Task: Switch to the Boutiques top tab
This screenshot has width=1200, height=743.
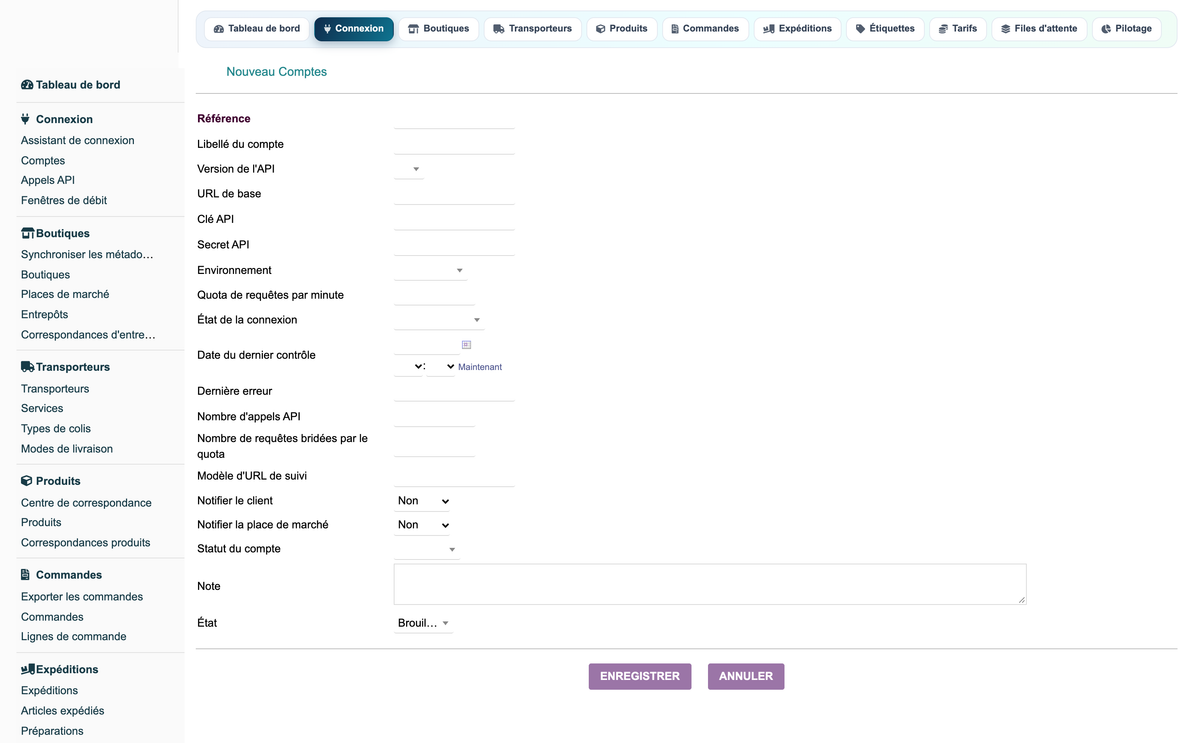Action: pos(439,29)
